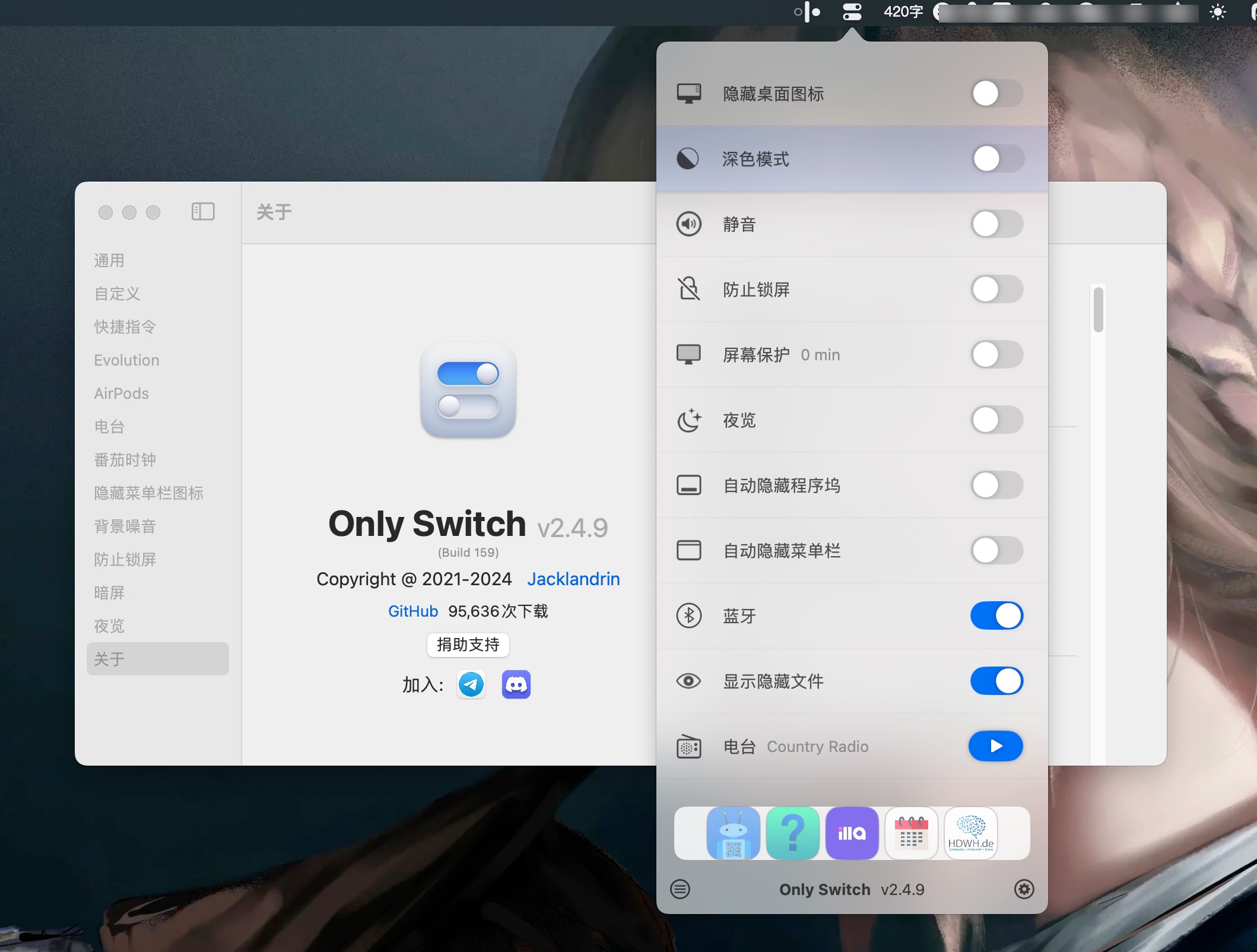The height and width of the screenshot is (952, 1257).
Task: Open the HDWH.de icon
Action: [x=971, y=833]
